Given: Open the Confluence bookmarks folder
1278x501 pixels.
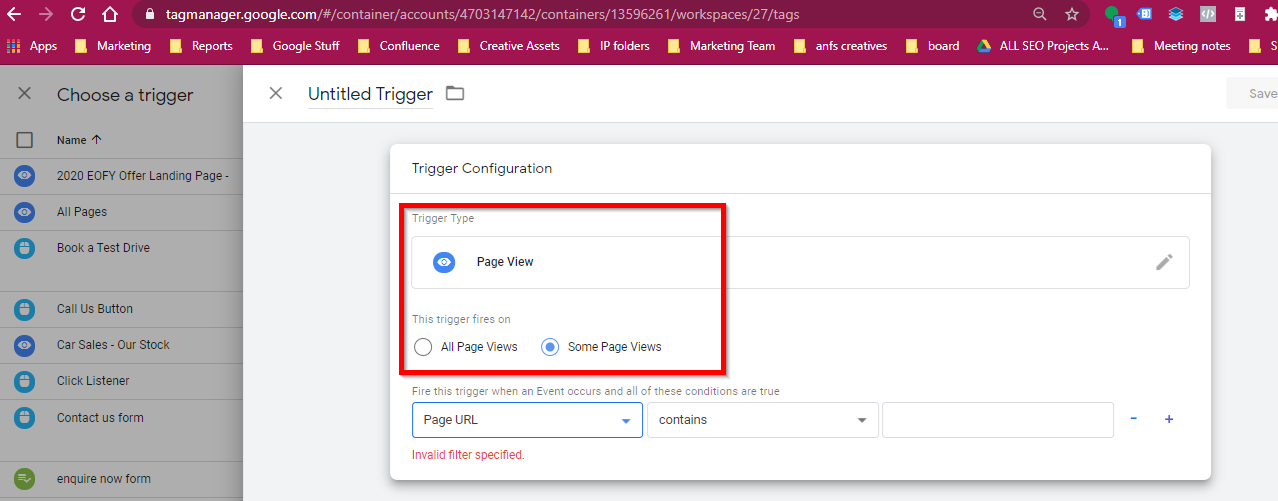Looking at the screenshot, I should pyautogui.click(x=397, y=46).
